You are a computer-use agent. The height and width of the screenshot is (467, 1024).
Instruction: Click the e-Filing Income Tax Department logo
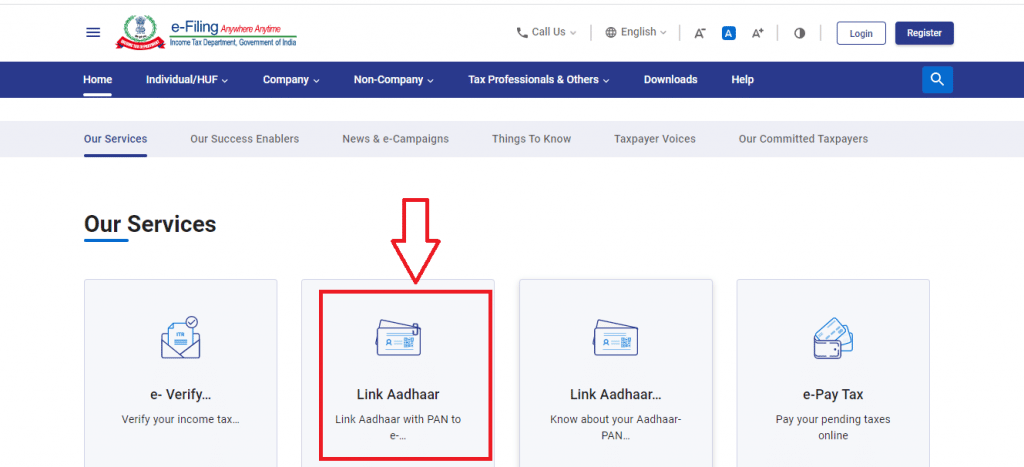pos(206,33)
